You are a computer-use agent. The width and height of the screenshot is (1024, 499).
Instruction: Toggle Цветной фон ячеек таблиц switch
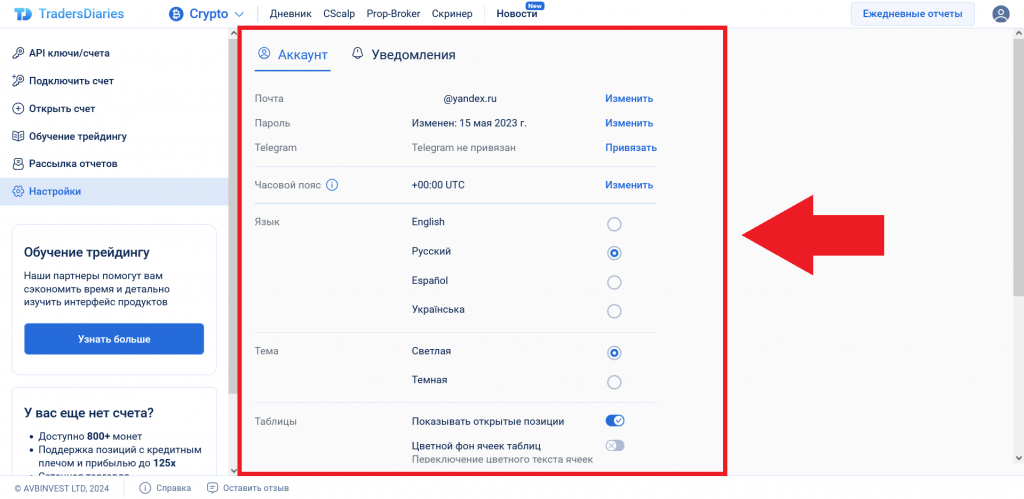[615, 445]
